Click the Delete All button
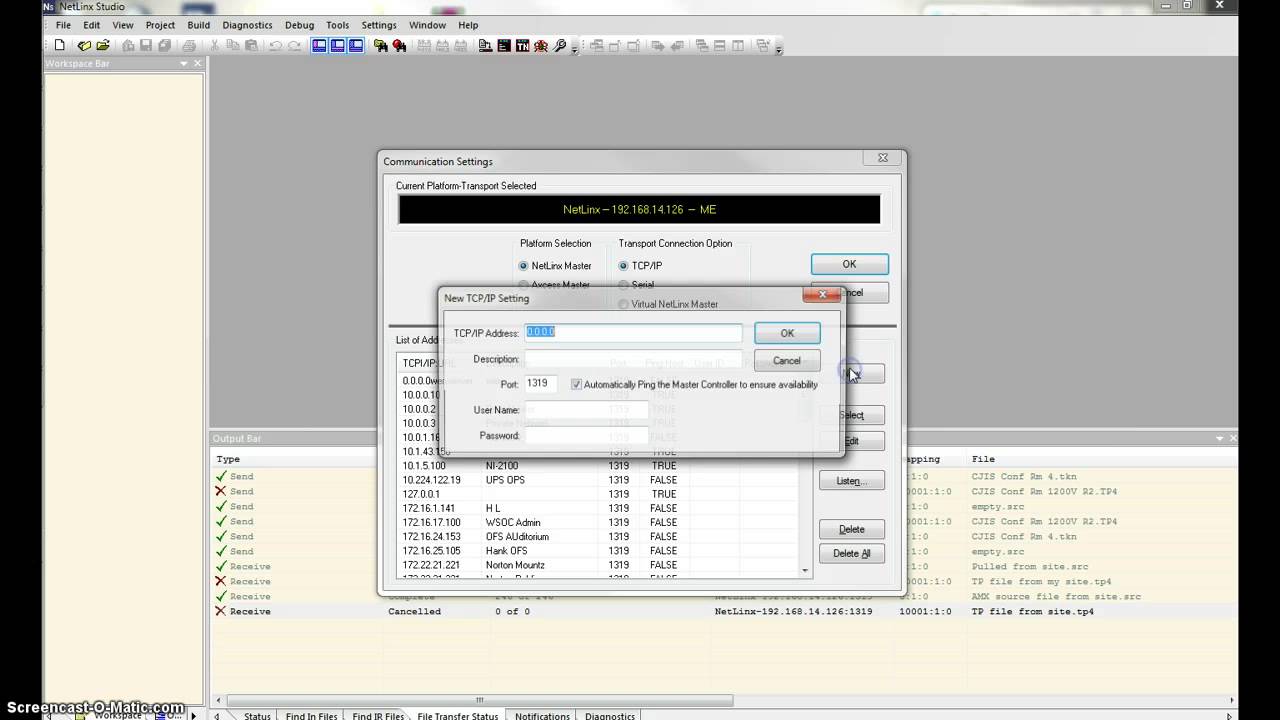The width and height of the screenshot is (1280, 720). [x=852, y=553]
